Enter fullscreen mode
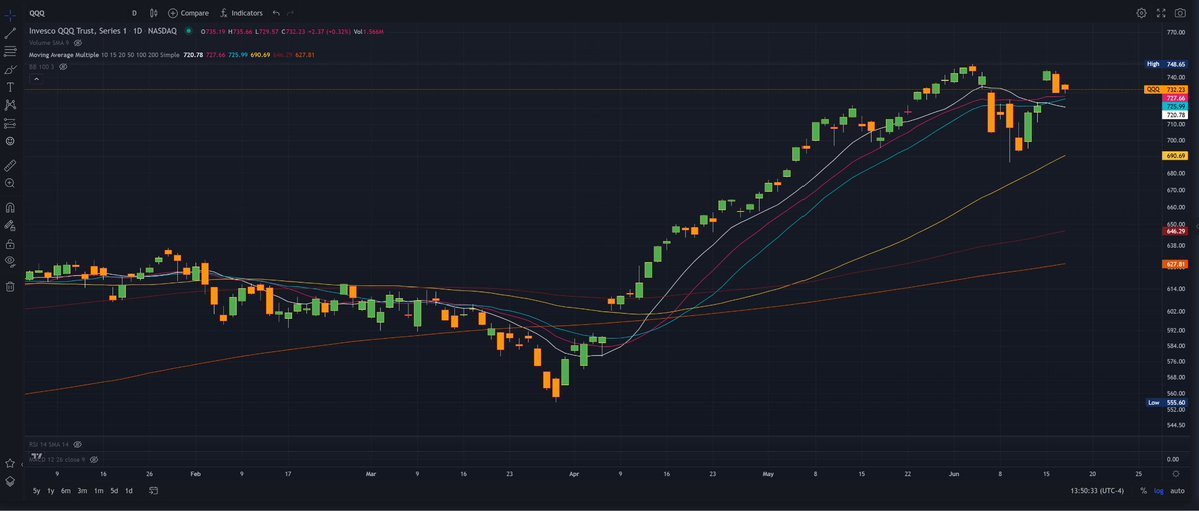Image resolution: width=1199 pixels, height=511 pixels. pyautogui.click(x=1161, y=13)
